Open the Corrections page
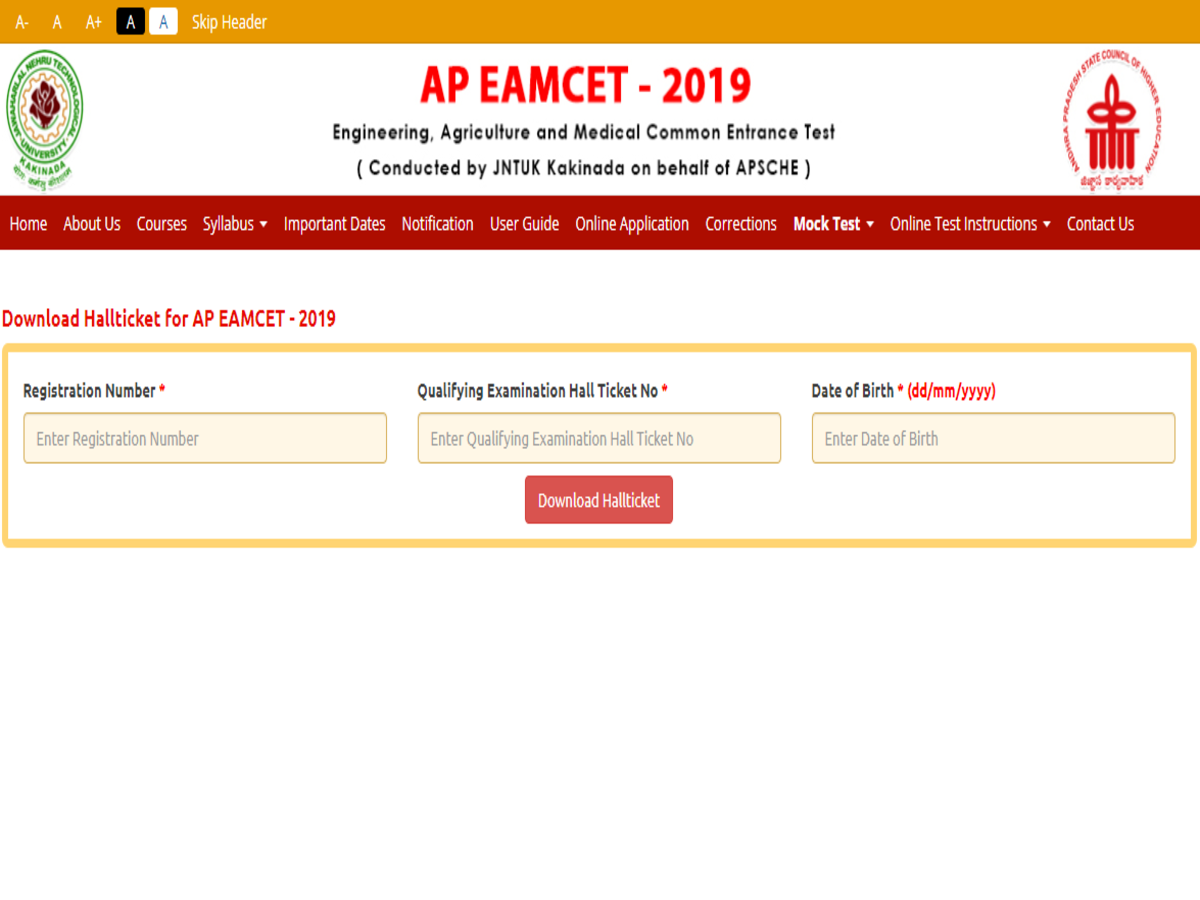Image resolution: width=1200 pixels, height=900 pixels. [741, 224]
